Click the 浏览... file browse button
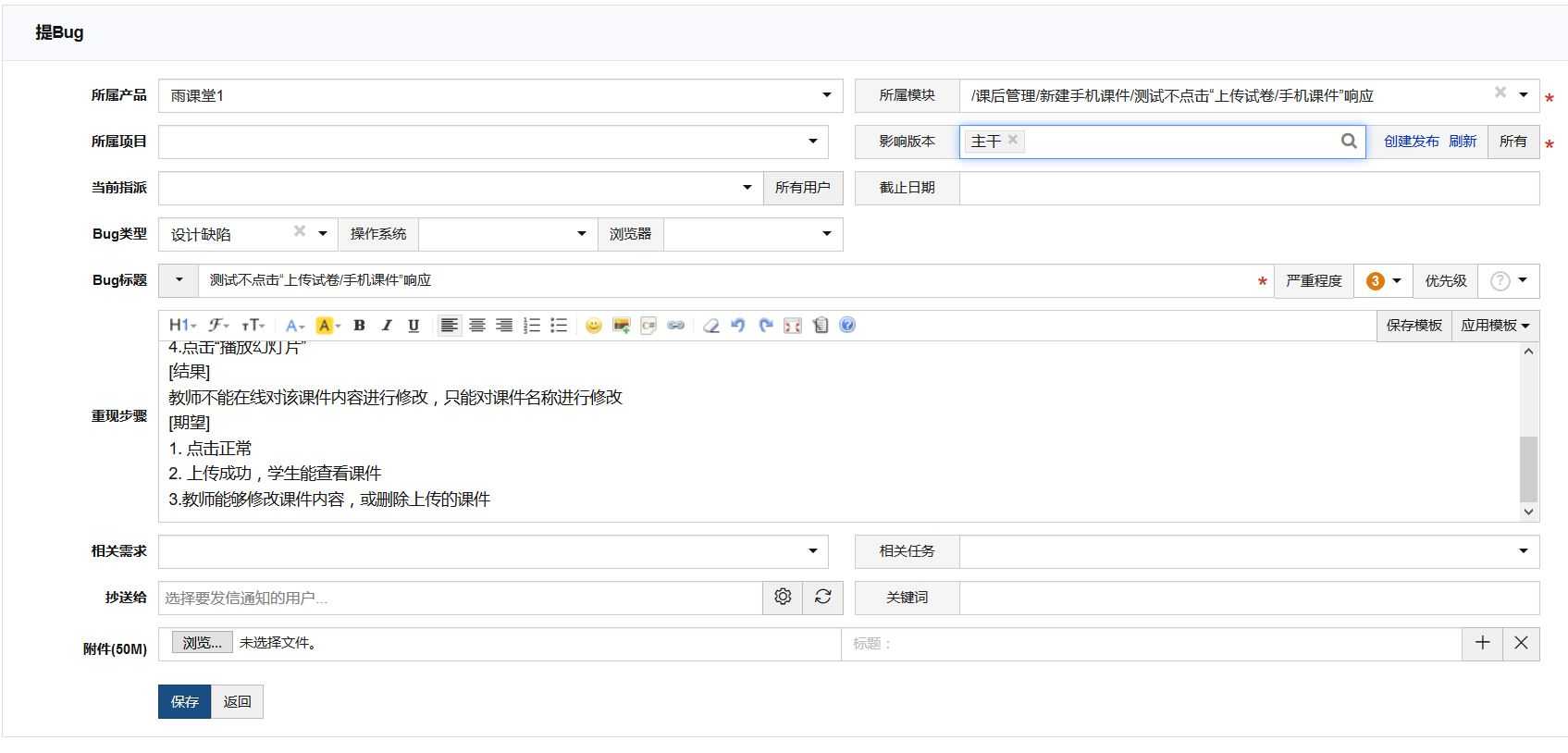This screenshot has width=1568, height=753. [x=202, y=643]
